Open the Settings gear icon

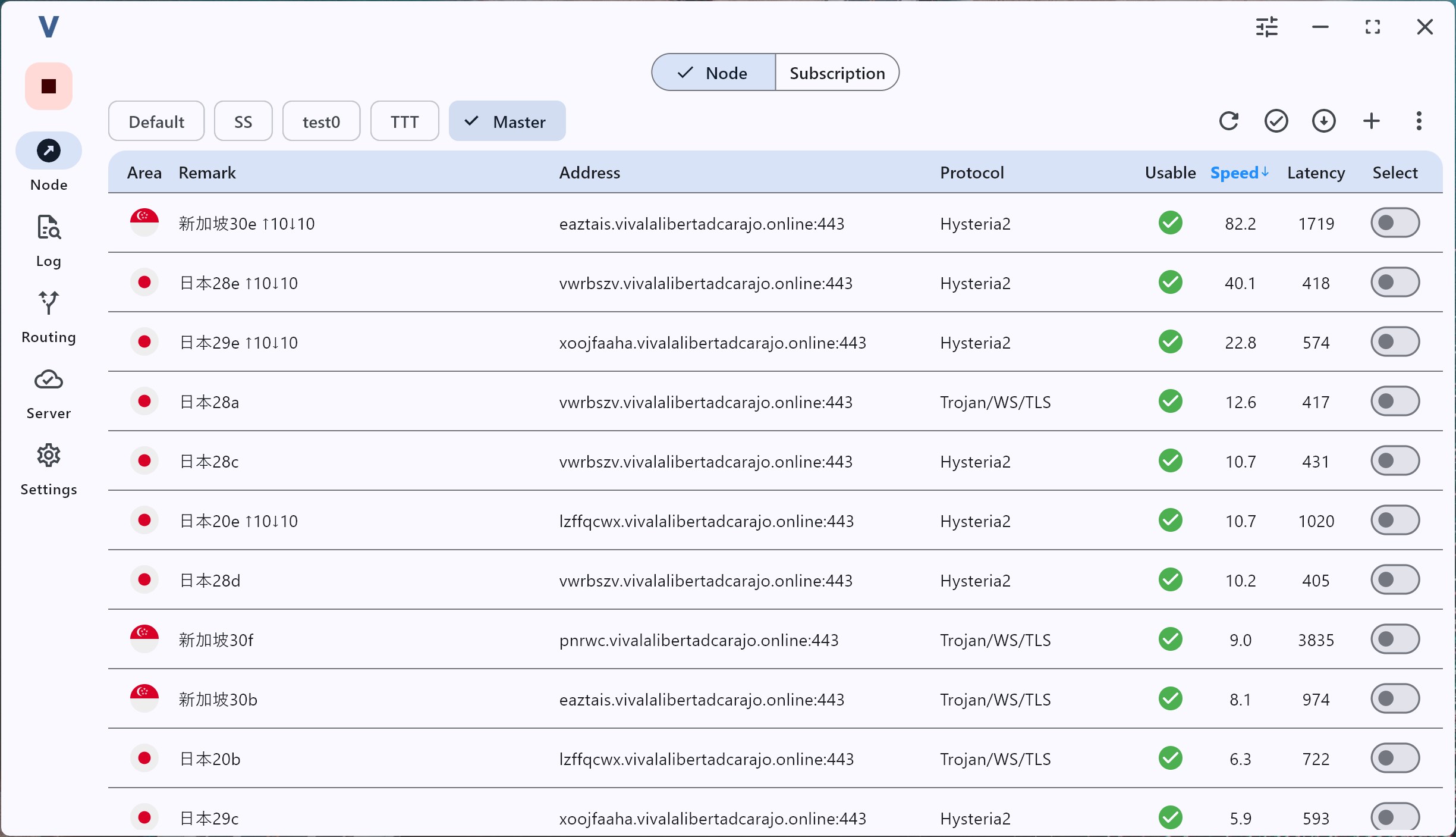49,455
